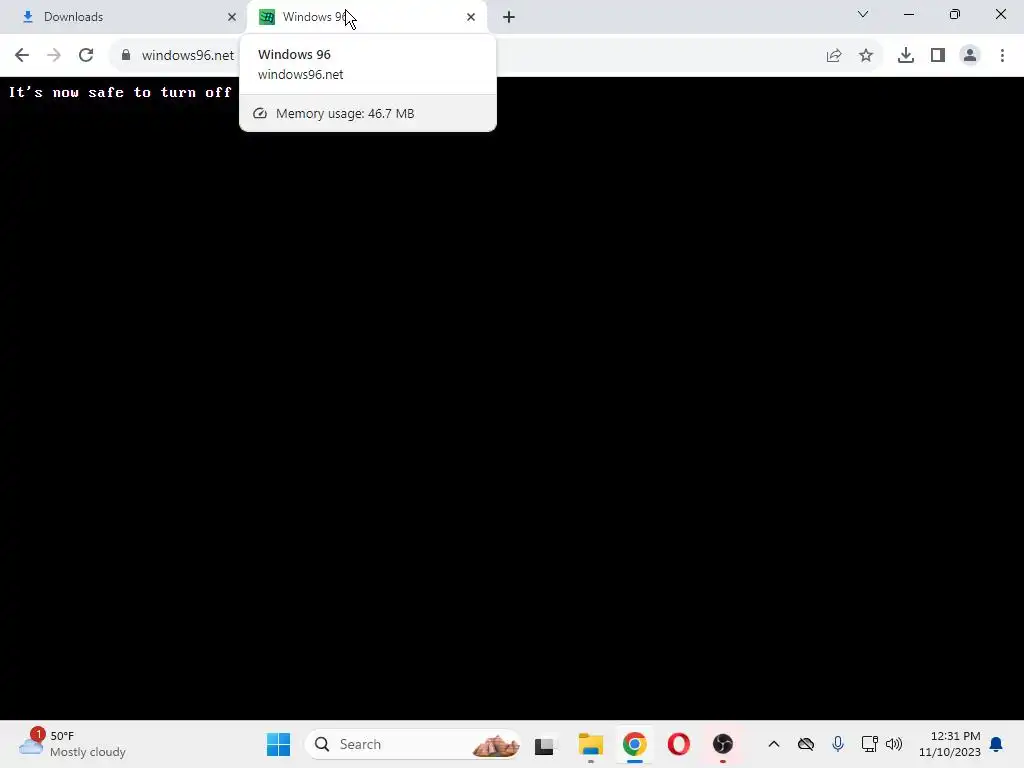Viewport: 1024px width, 768px height.
Task: Restore down the Chrome window
Action: pyautogui.click(x=955, y=14)
